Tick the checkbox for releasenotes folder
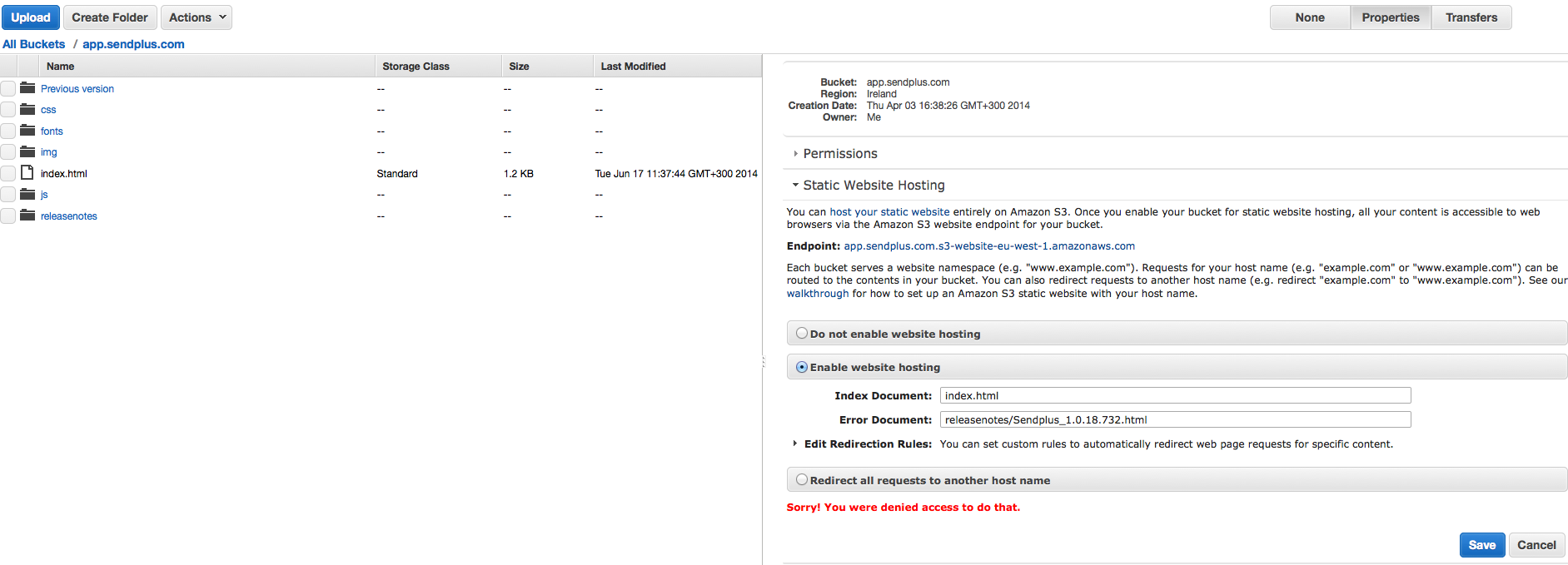The width and height of the screenshot is (1568, 565). [x=8, y=216]
